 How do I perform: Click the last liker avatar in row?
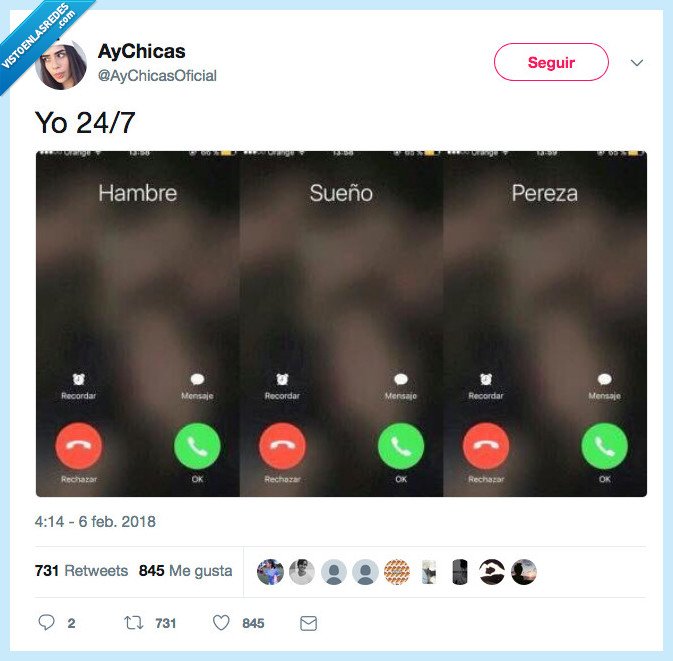click(524, 572)
